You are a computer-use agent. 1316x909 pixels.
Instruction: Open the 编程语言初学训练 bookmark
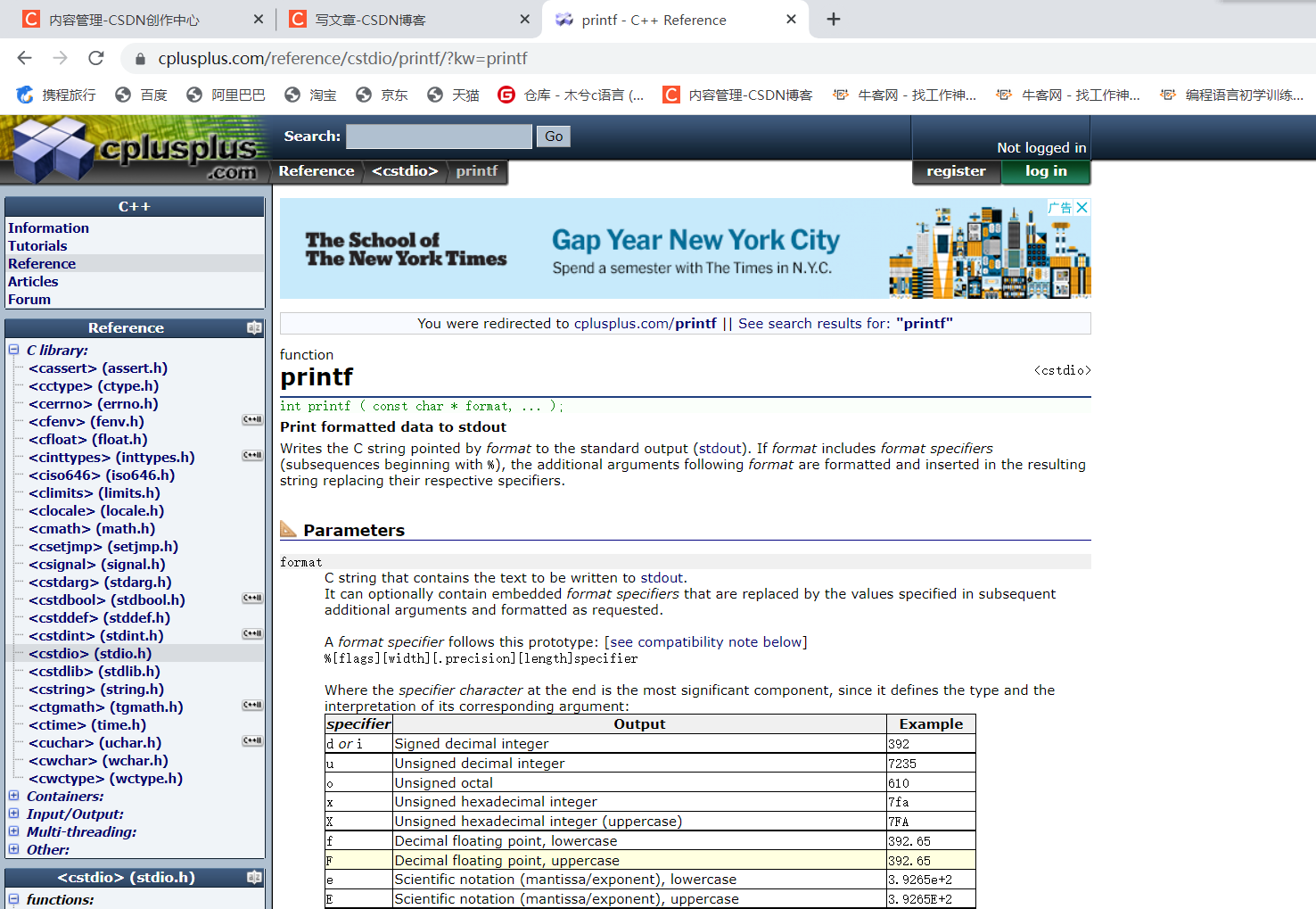[x=1231, y=95]
